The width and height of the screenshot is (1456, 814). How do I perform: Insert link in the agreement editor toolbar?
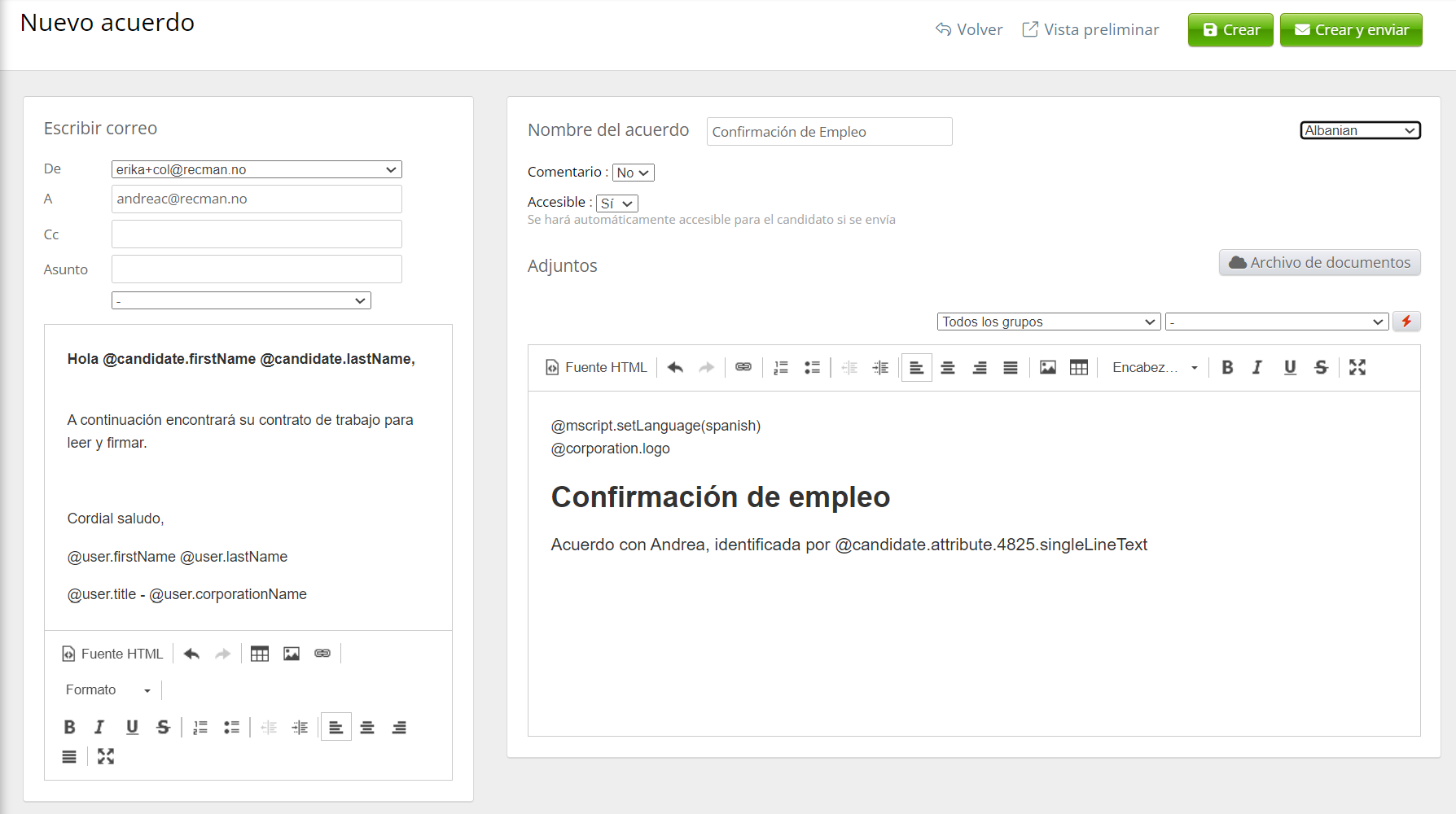click(x=743, y=367)
